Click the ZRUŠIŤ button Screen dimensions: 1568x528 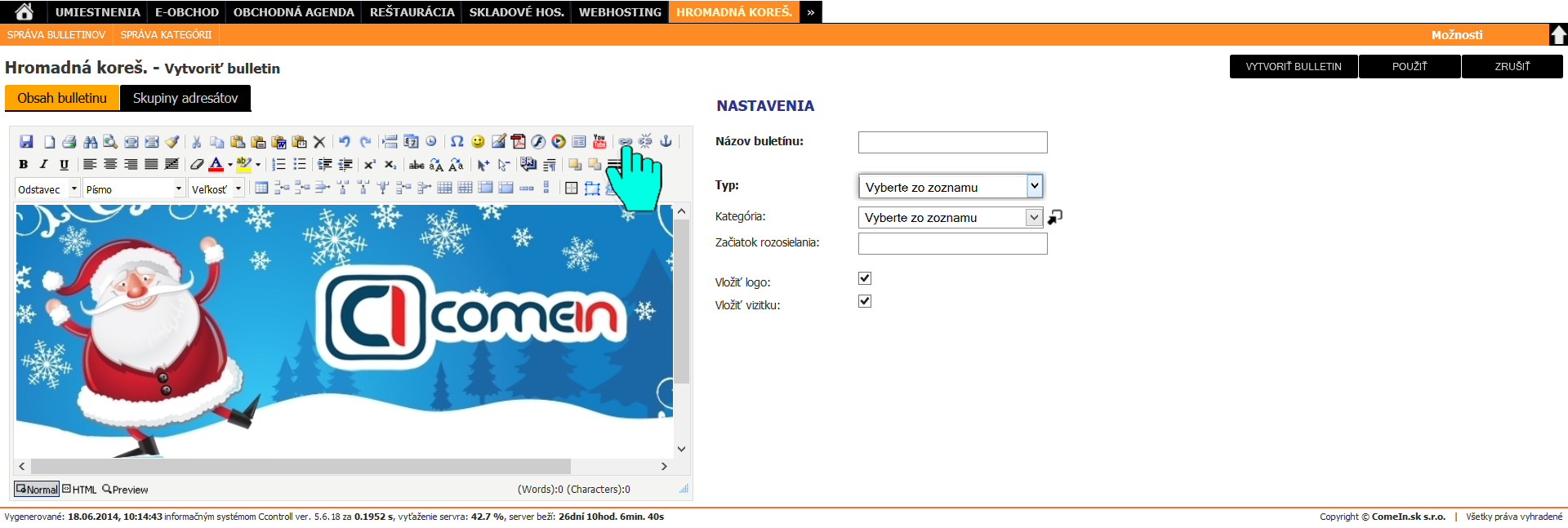click(x=1512, y=67)
